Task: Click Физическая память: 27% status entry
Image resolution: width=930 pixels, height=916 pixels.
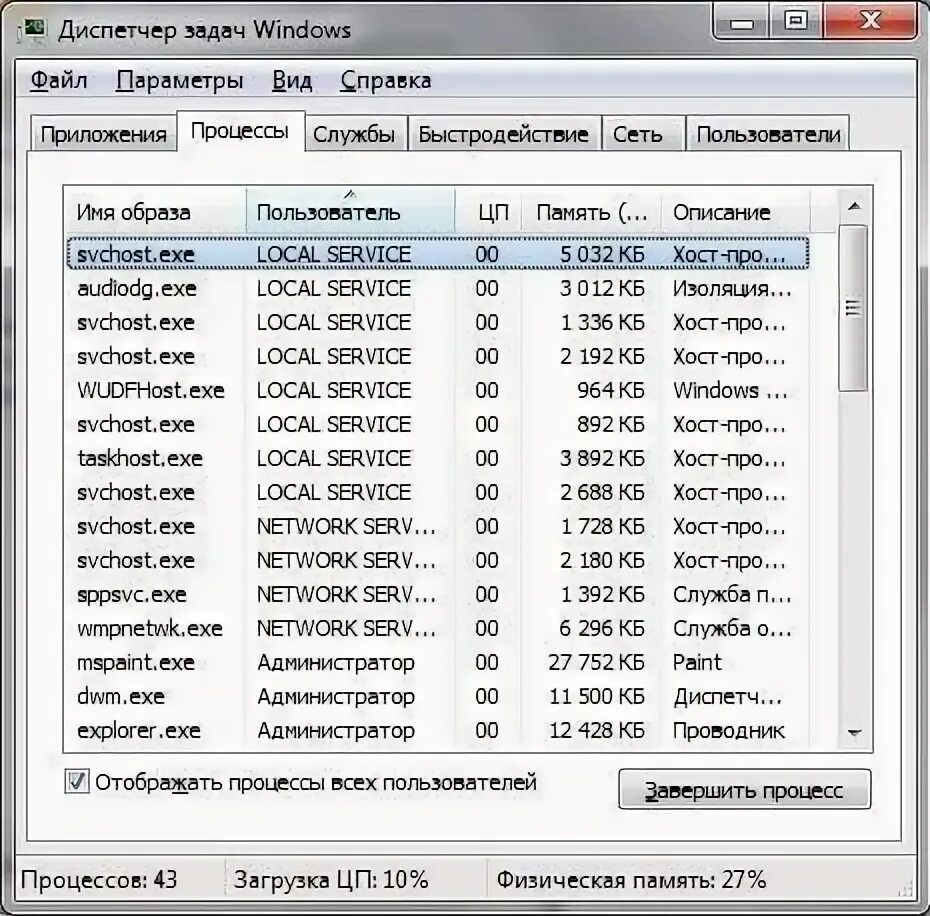Action: [x=631, y=879]
